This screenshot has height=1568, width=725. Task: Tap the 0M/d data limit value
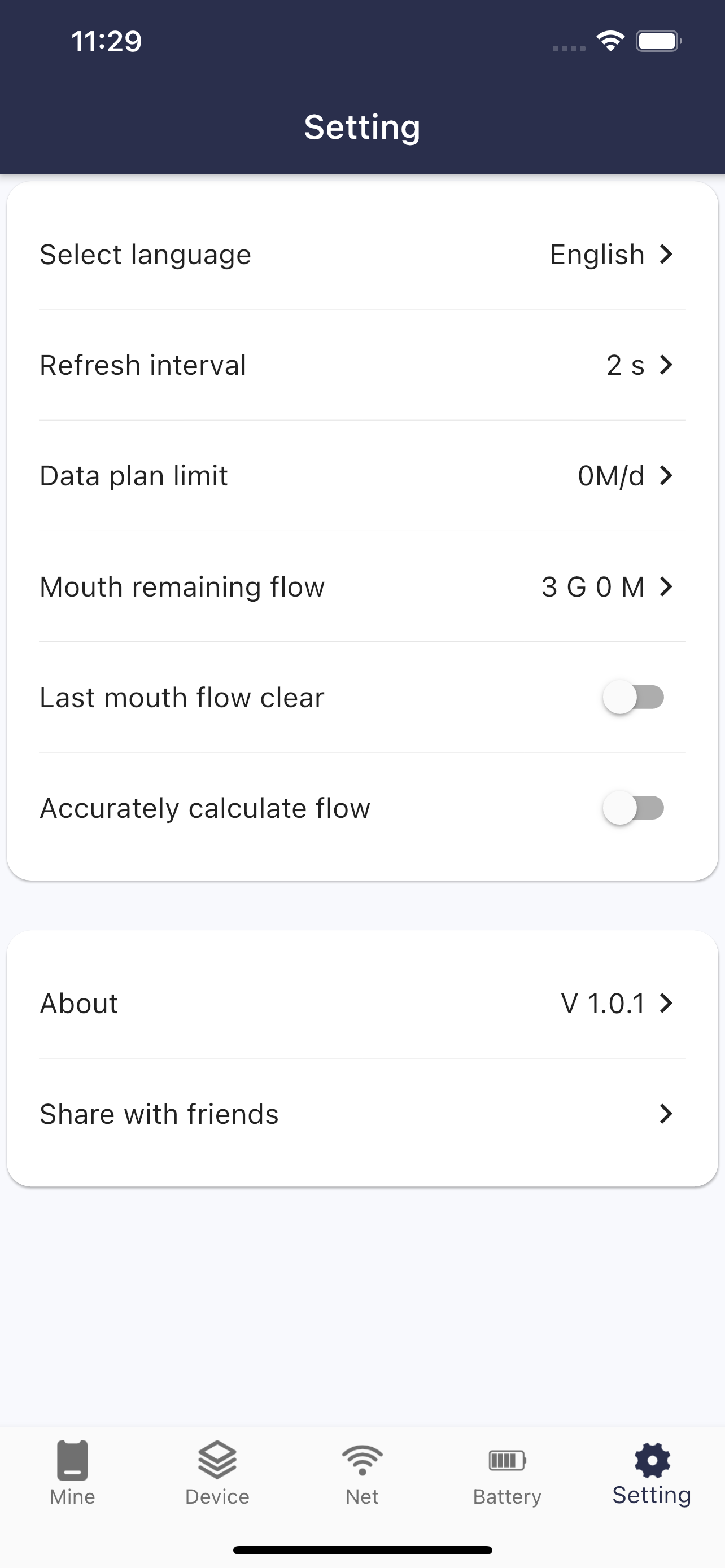611,475
